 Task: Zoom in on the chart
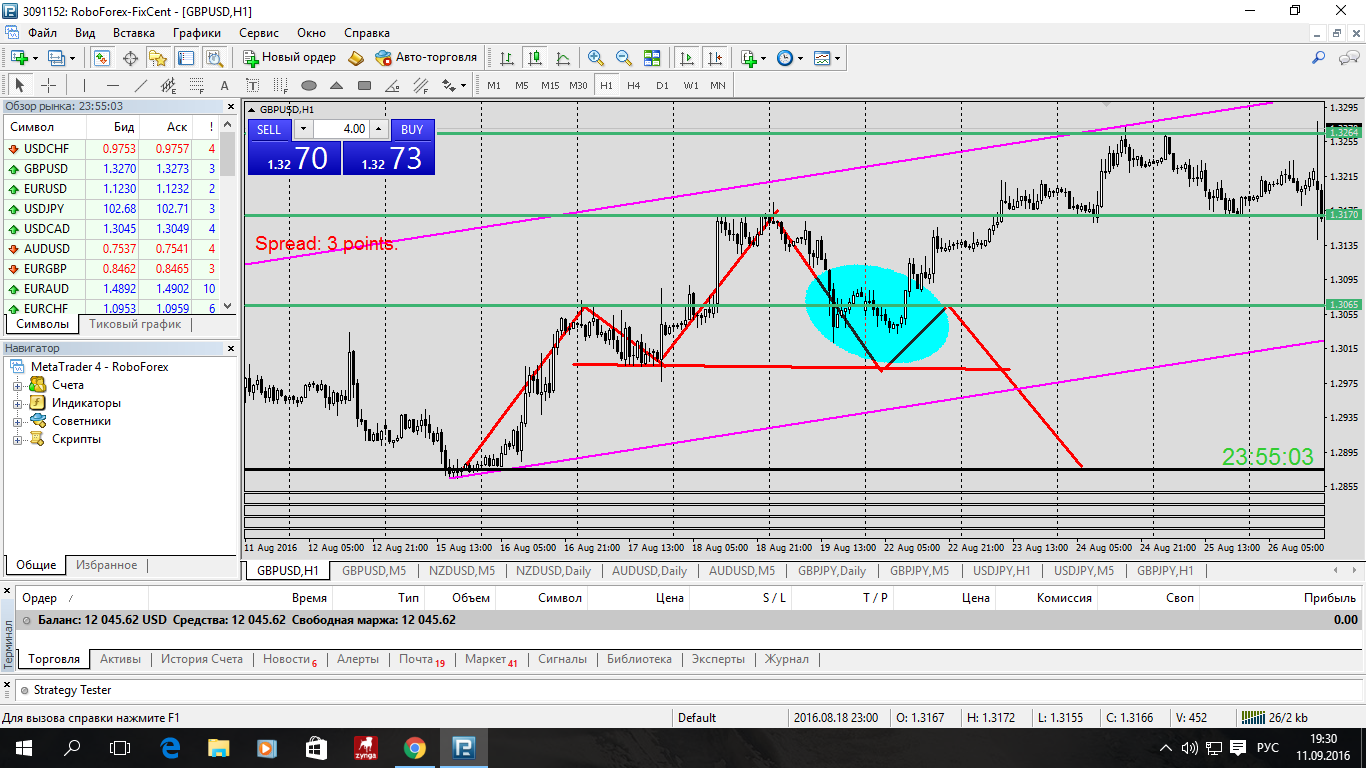(596, 58)
